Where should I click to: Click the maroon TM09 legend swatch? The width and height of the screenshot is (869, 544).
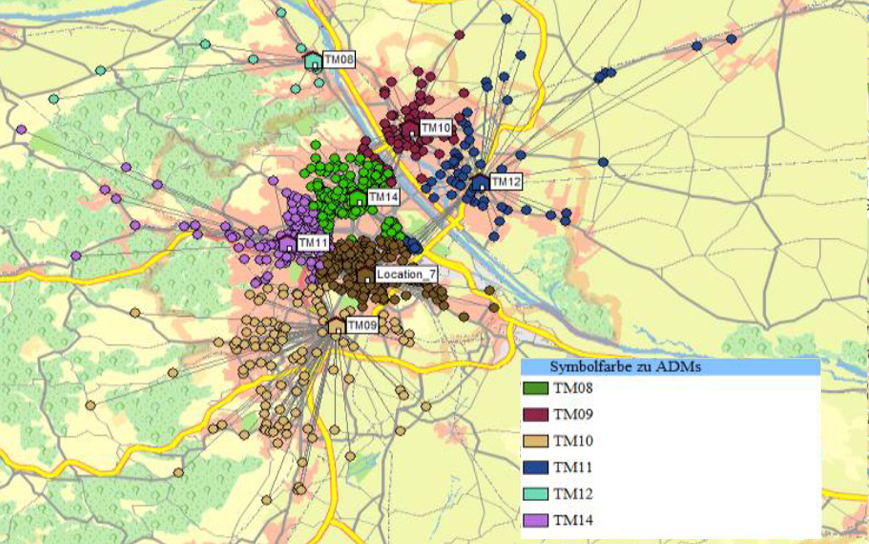(536, 414)
